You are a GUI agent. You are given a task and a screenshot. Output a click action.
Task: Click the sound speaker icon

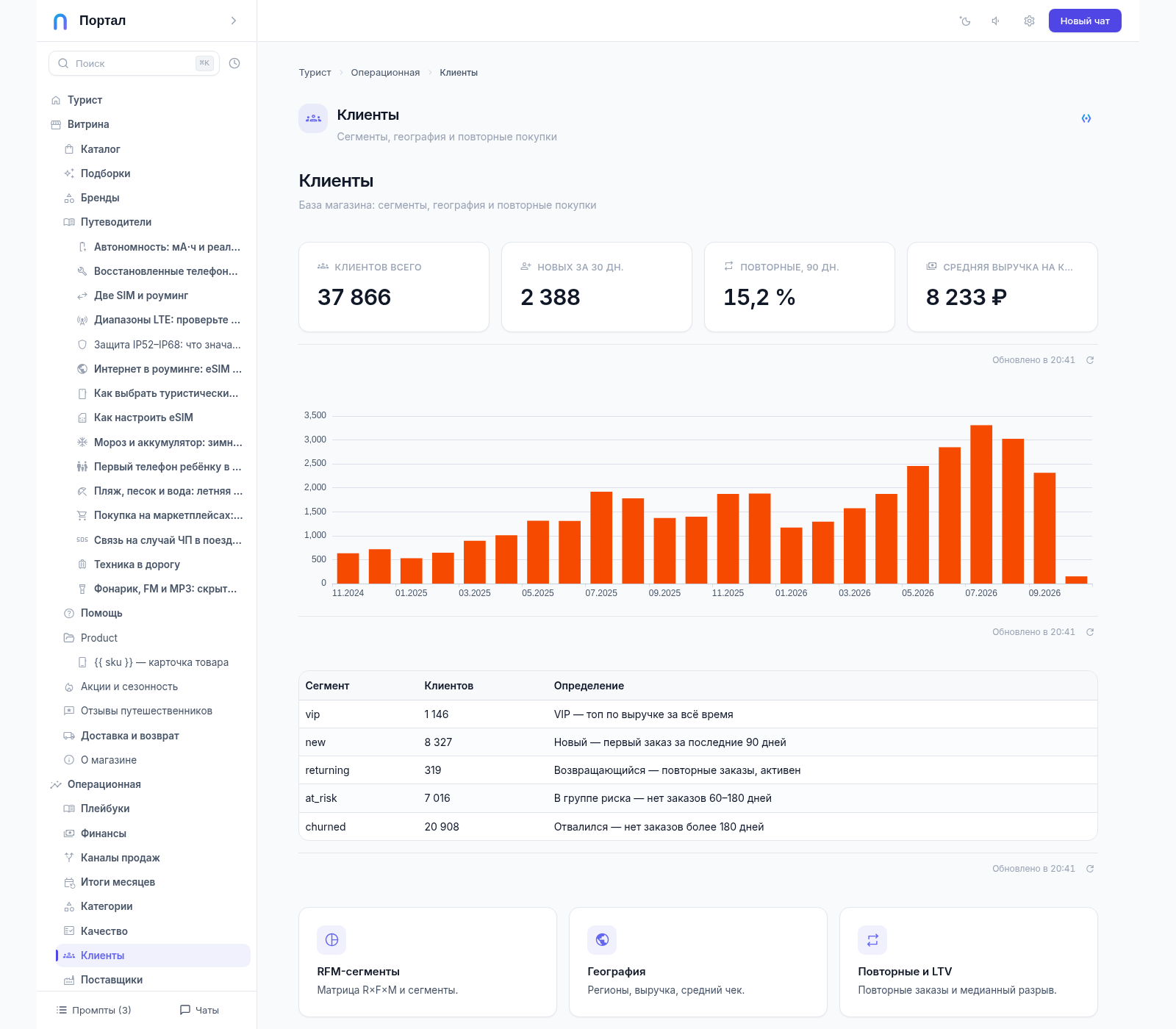click(997, 21)
